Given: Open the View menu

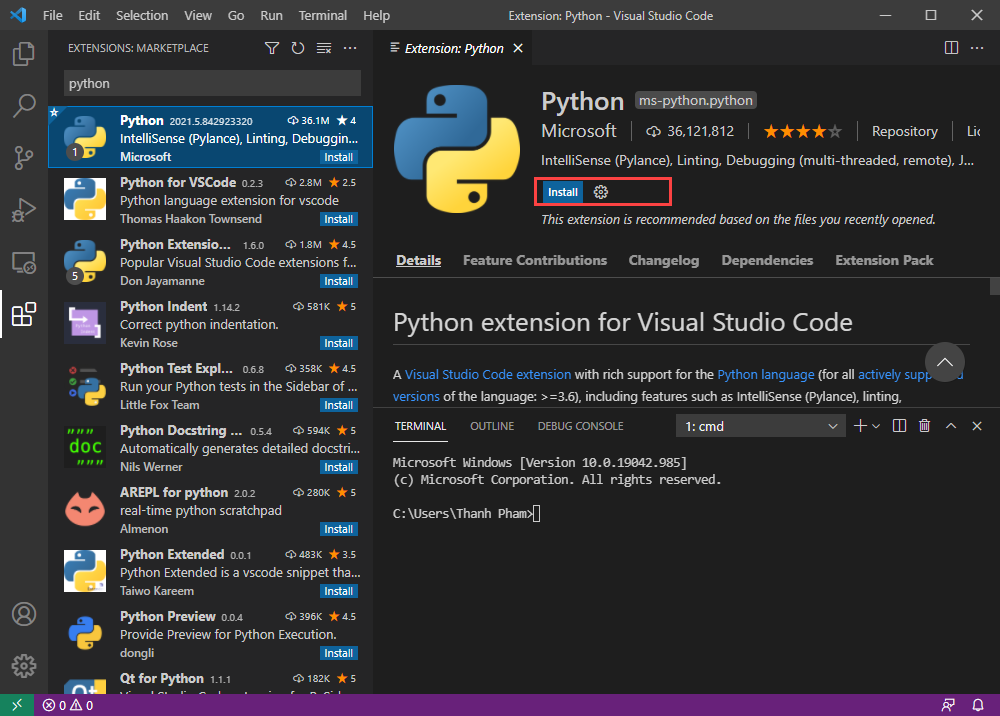Looking at the screenshot, I should tap(198, 15).
